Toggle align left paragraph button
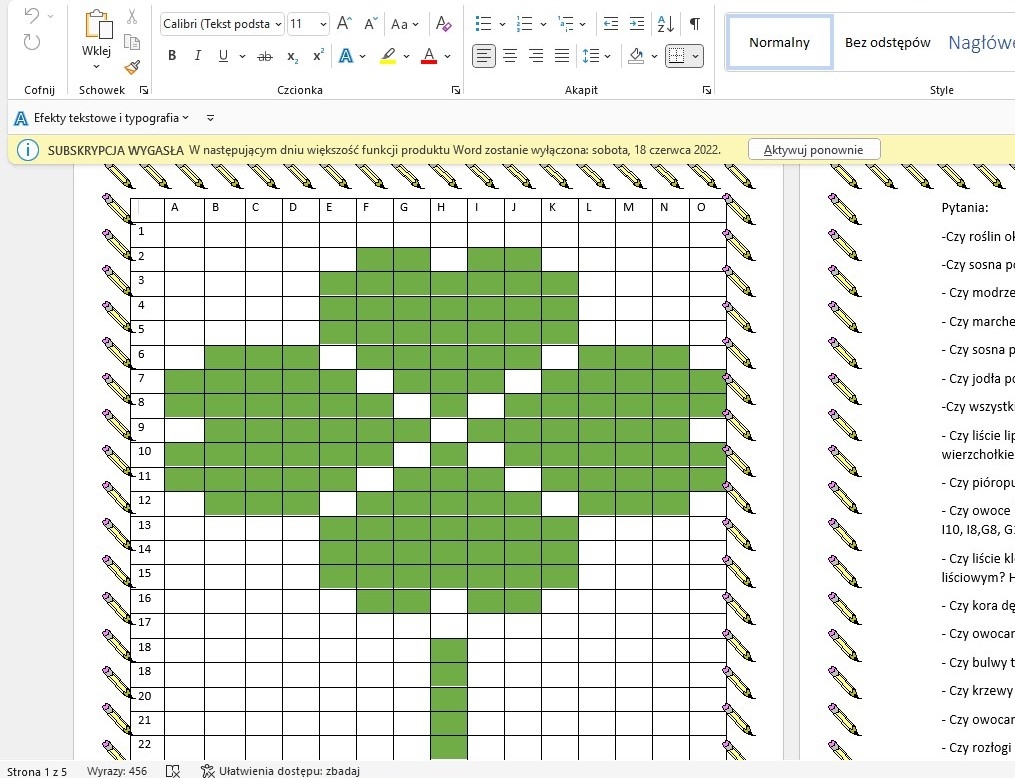1015x778 pixels. 484,56
